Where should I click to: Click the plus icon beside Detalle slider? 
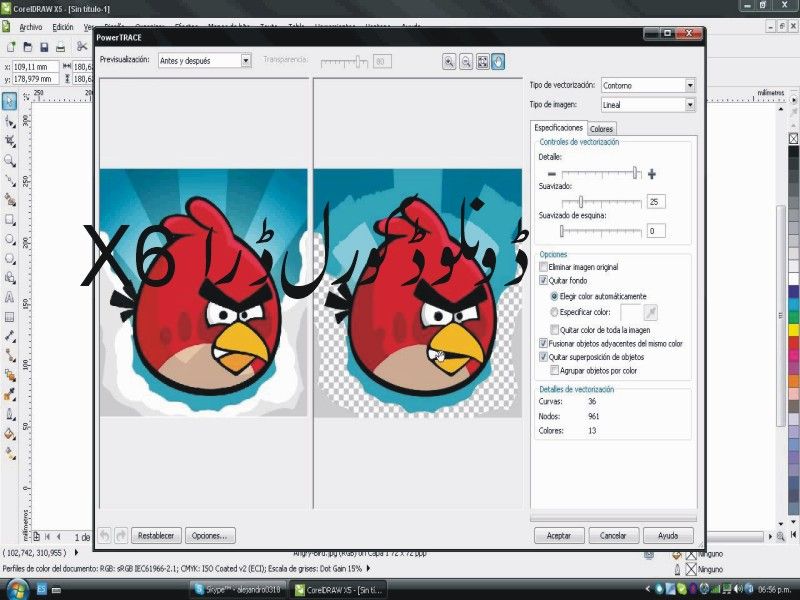tap(652, 174)
